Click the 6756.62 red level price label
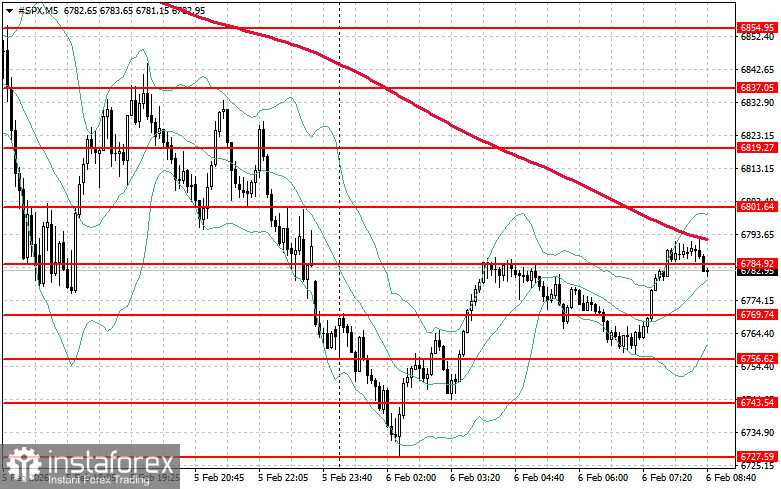The image size is (781, 489). 757,359
